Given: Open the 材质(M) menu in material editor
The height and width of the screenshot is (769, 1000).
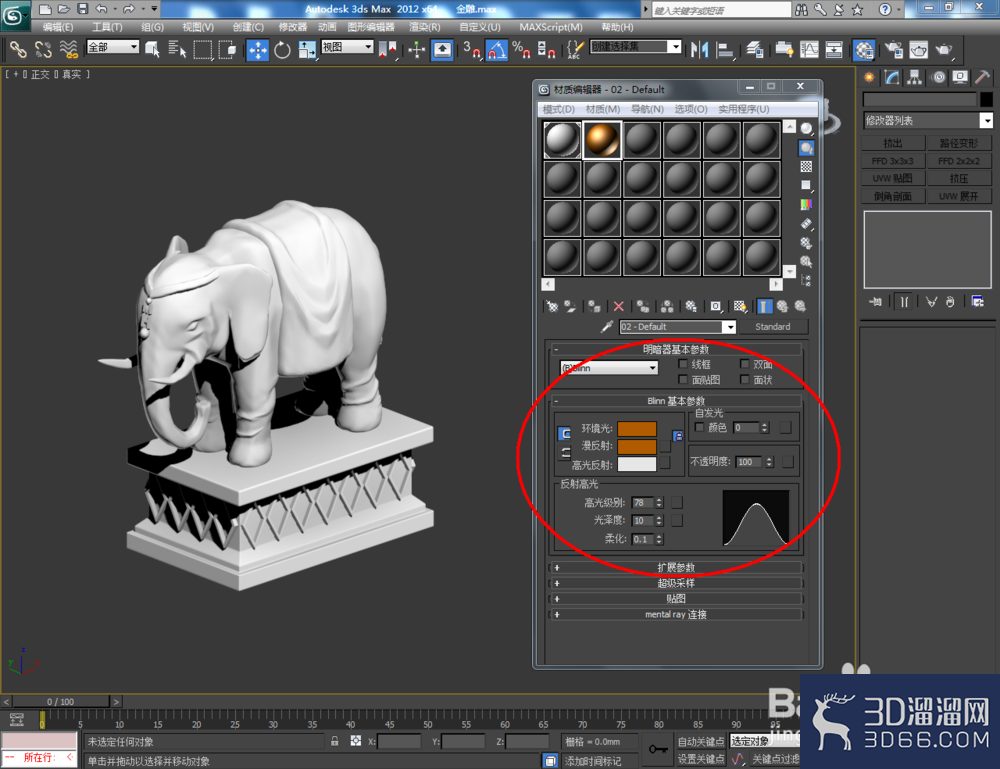Looking at the screenshot, I should tap(603, 109).
